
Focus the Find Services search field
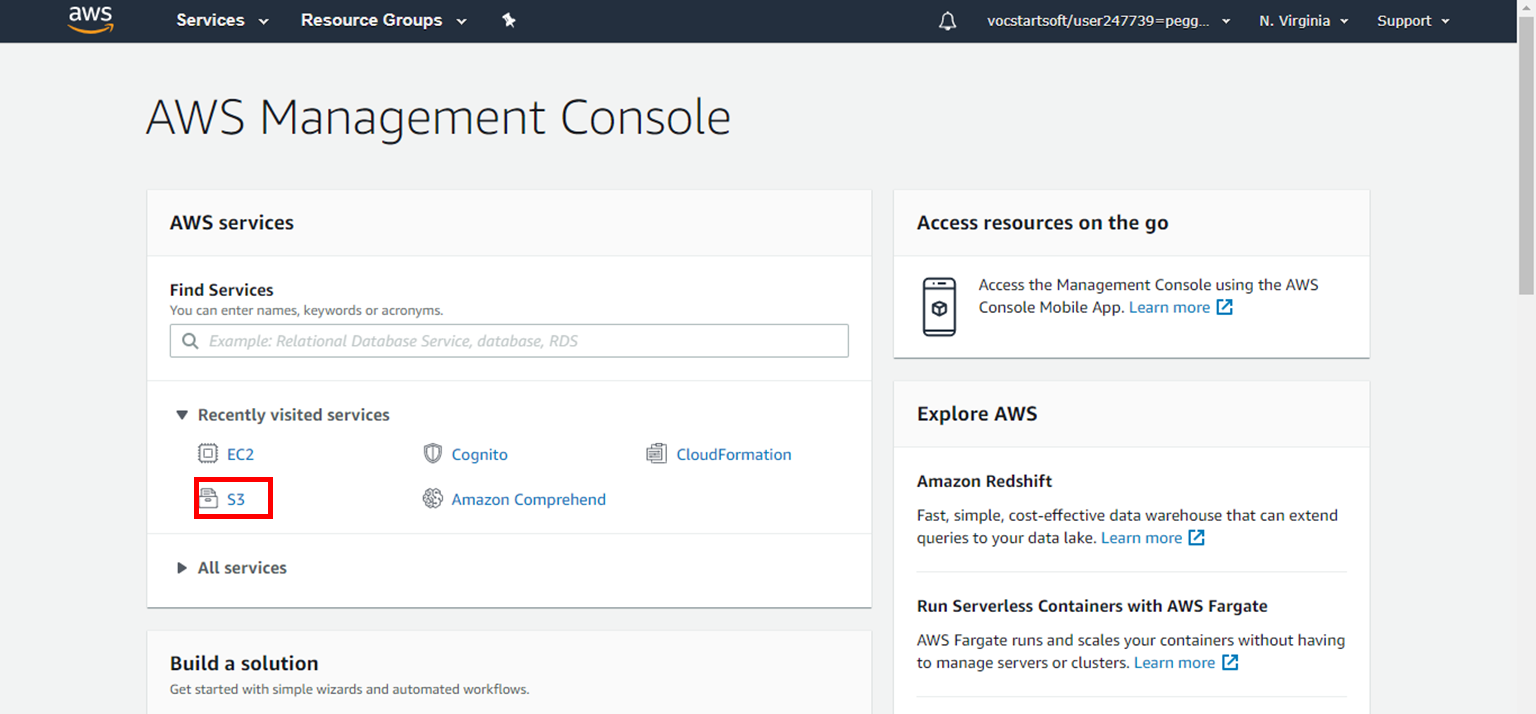(509, 341)
